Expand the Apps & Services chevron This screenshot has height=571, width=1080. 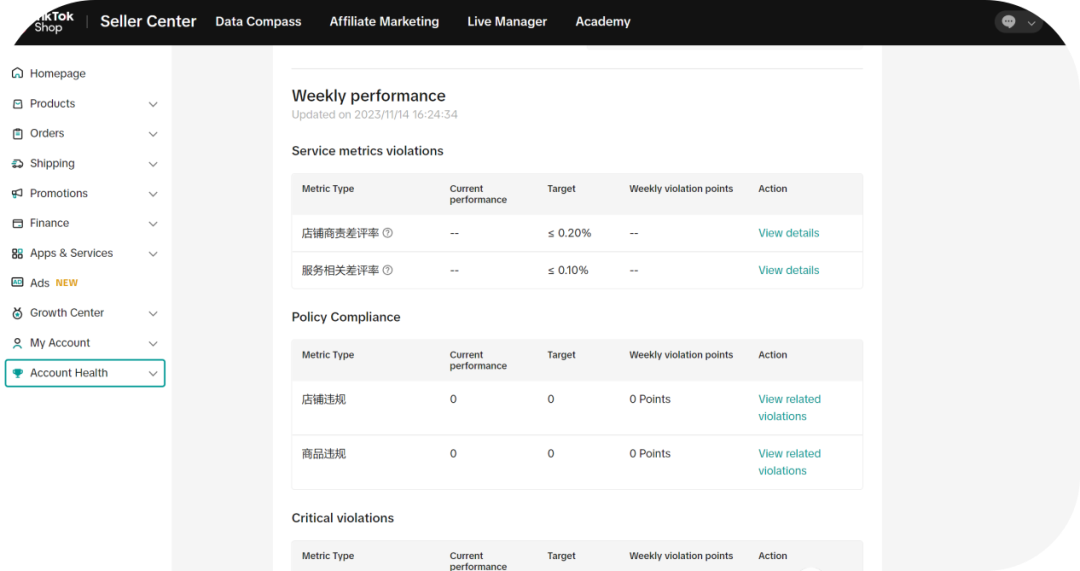[x=153, y=254]
